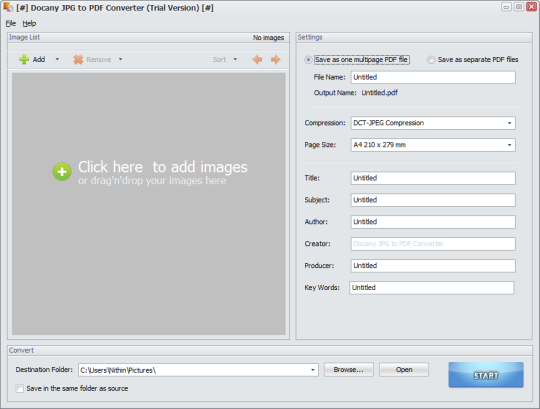Click the Browse... button
540x409 pixels.
click(x=349, y=369)
